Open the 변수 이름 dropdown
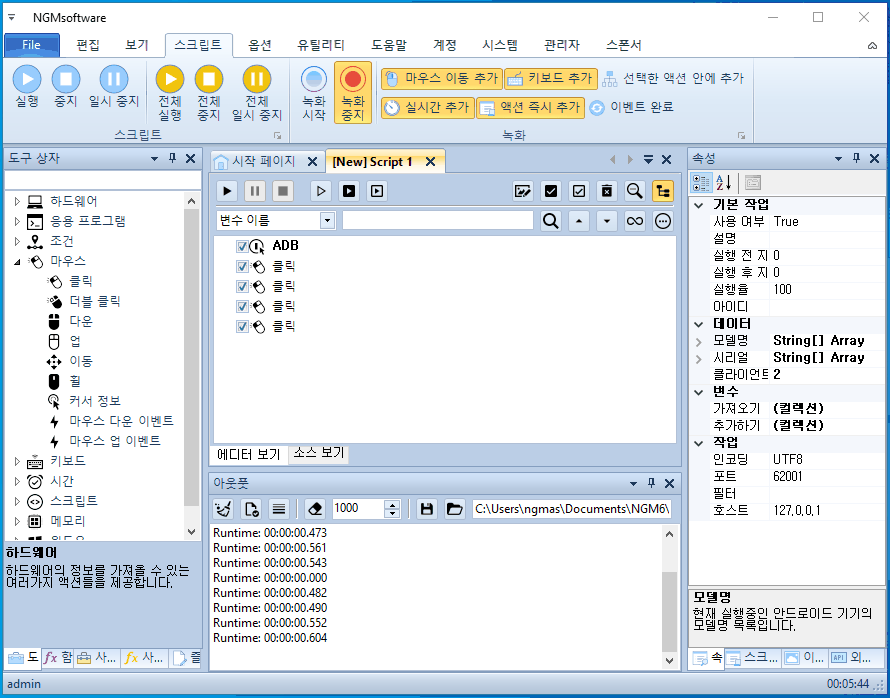890x698 pixels. [x=328, y=220]
